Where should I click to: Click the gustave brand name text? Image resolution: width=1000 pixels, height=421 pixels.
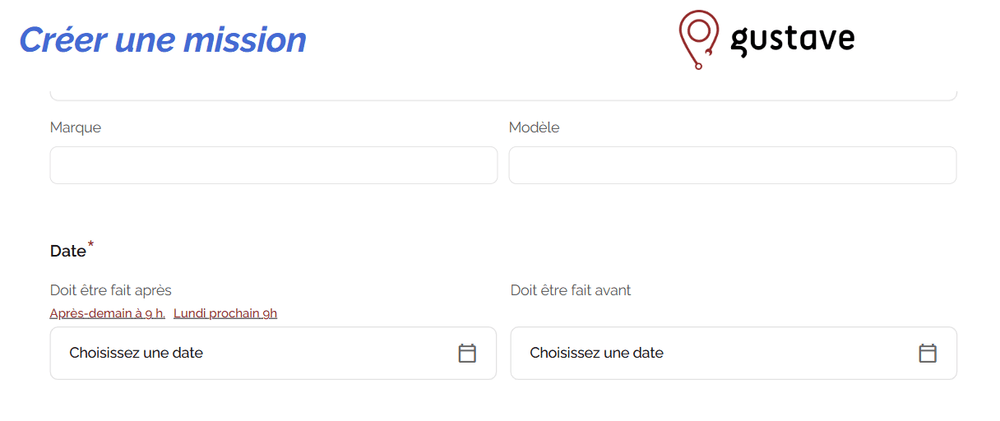pos(792,39)
